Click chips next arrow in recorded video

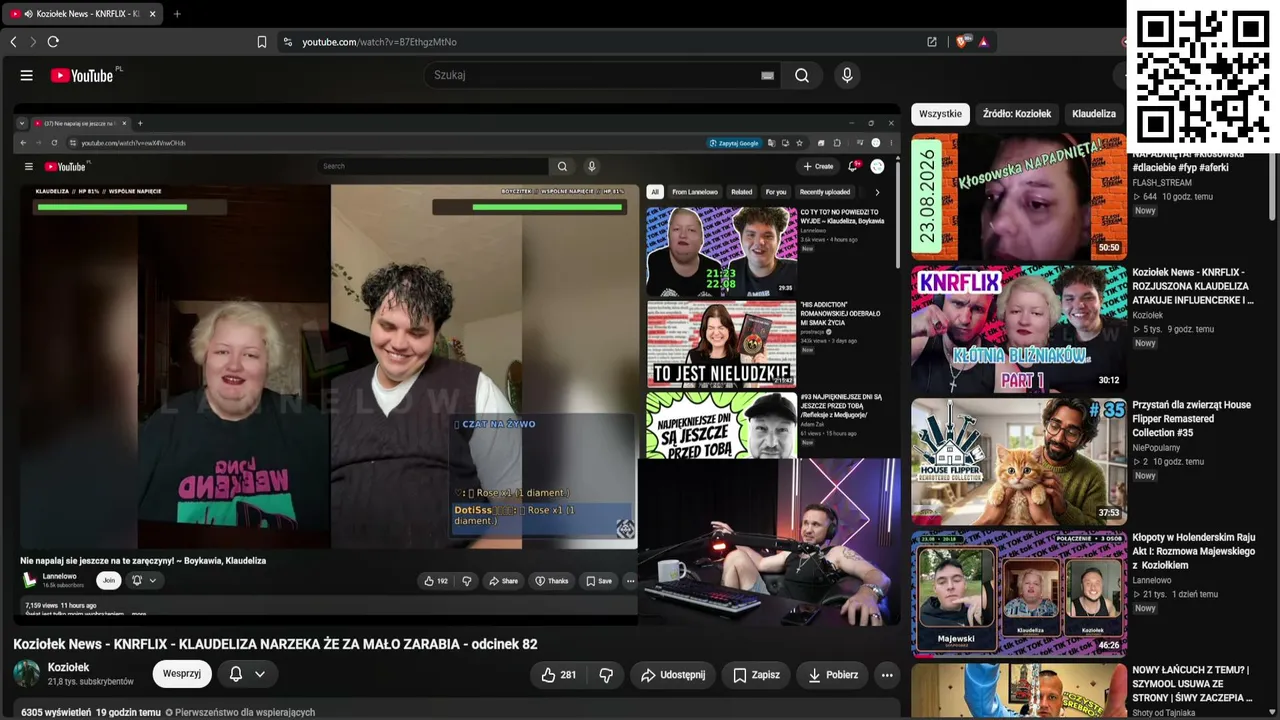(x=877, y=192)
